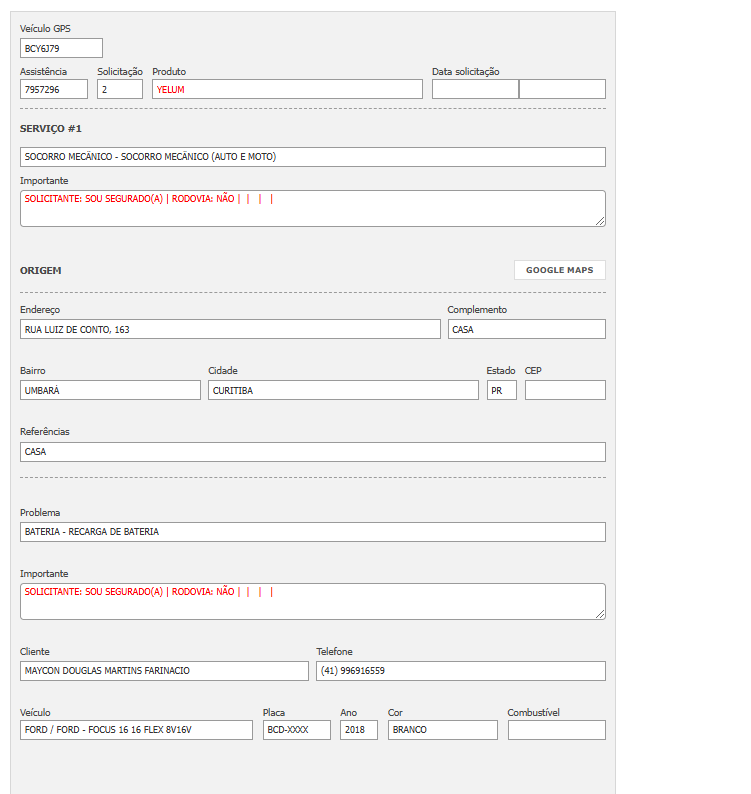Click the Cidade field with CURITIBA
751x794 pixels.
point(343,390)
